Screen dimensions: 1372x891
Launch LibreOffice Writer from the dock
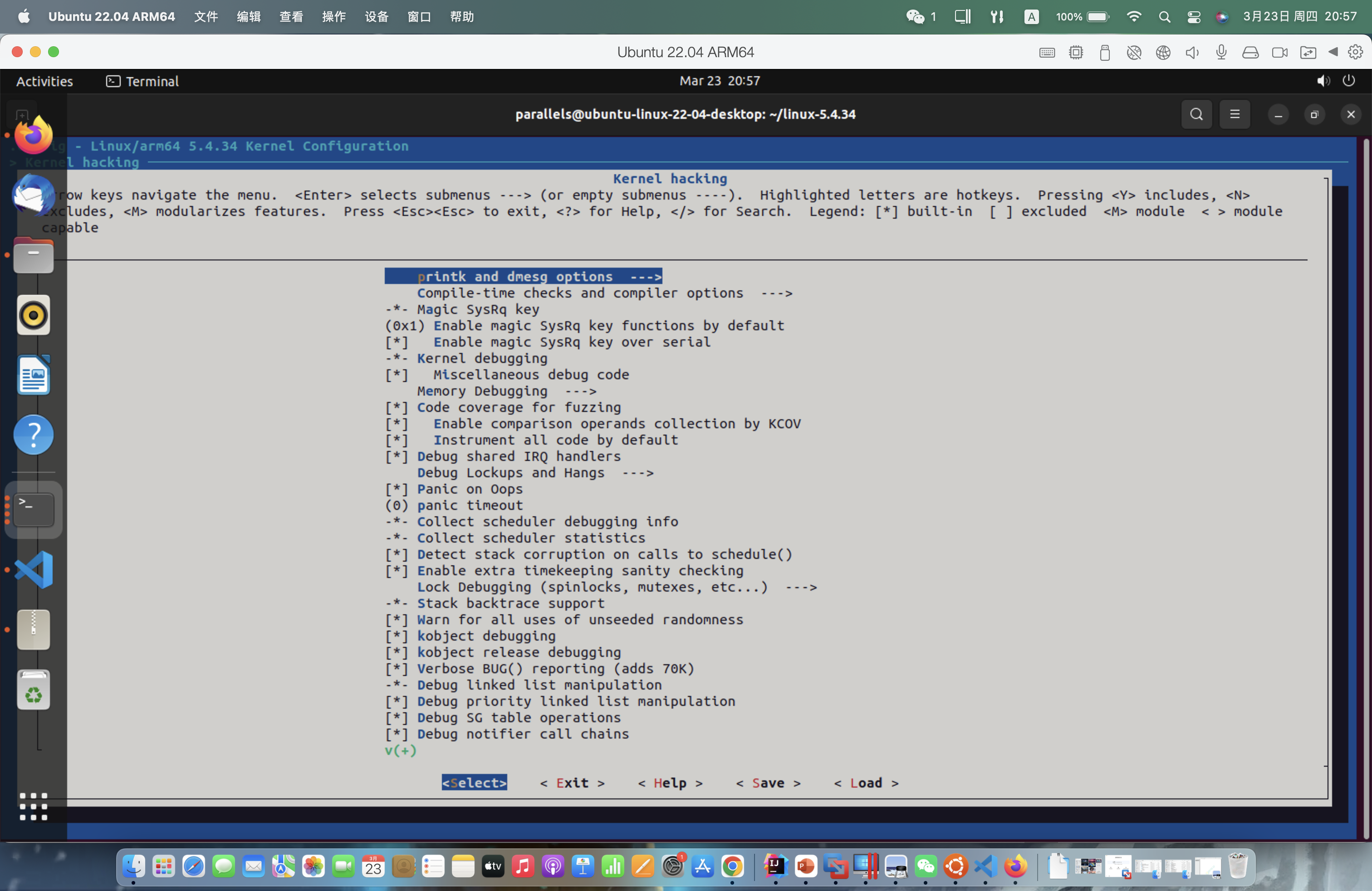tap(34, 375)
